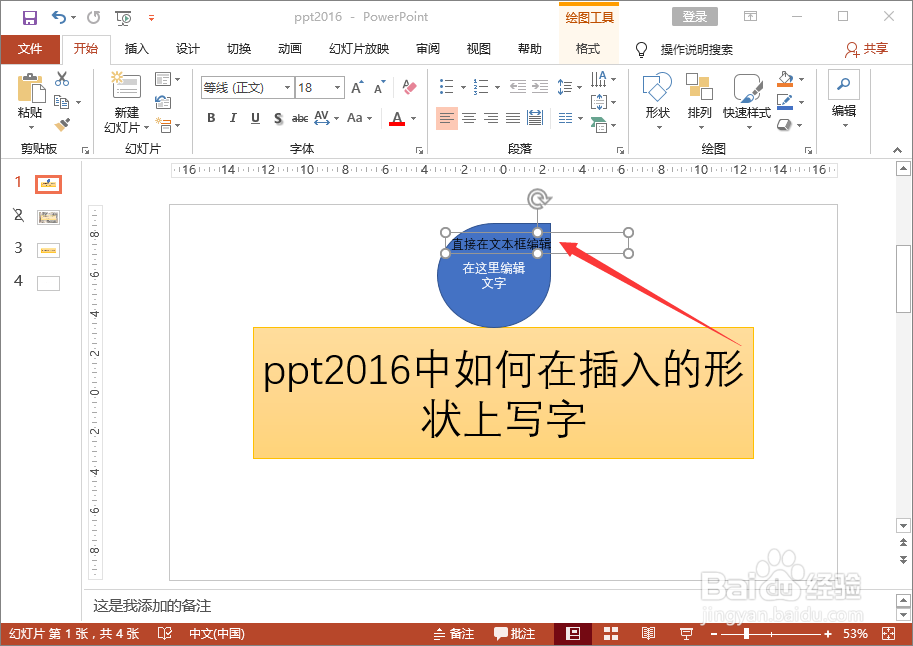Open the 绘图工具 格式 tab
Image resolution: width=913 pixels, height=646 pixels.
tap(588, 49)
